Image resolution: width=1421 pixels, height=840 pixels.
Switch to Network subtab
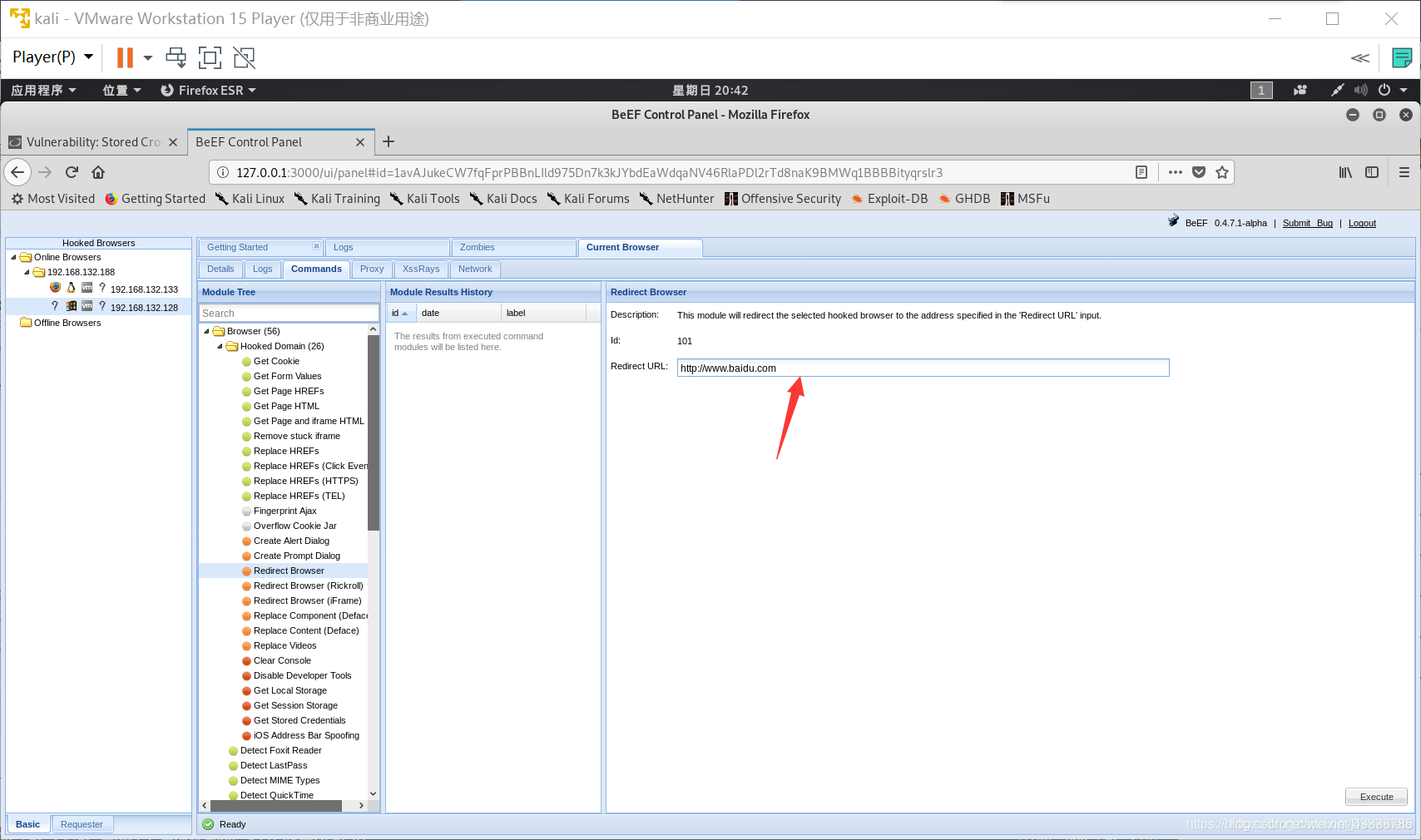[x=475, y=269]
